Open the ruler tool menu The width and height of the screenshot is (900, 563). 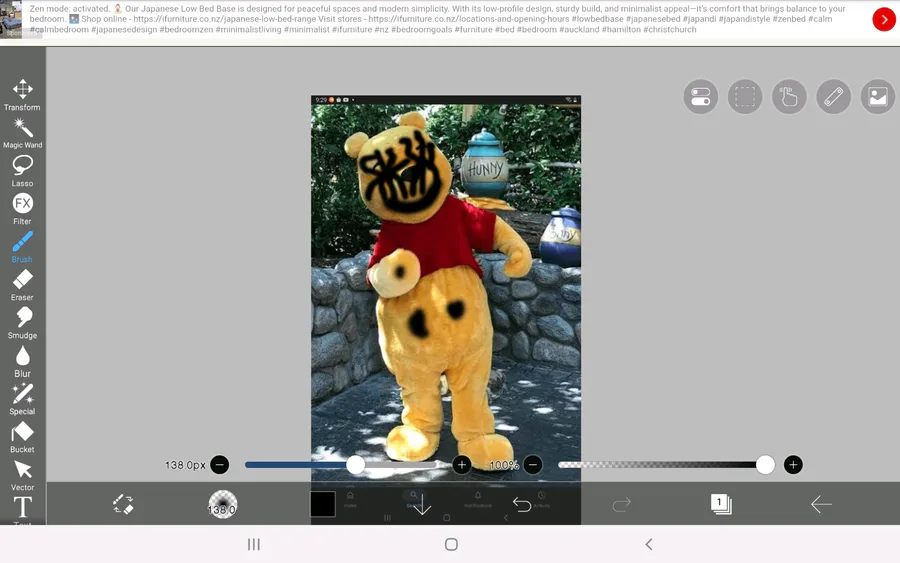click(x=833, y=96)
